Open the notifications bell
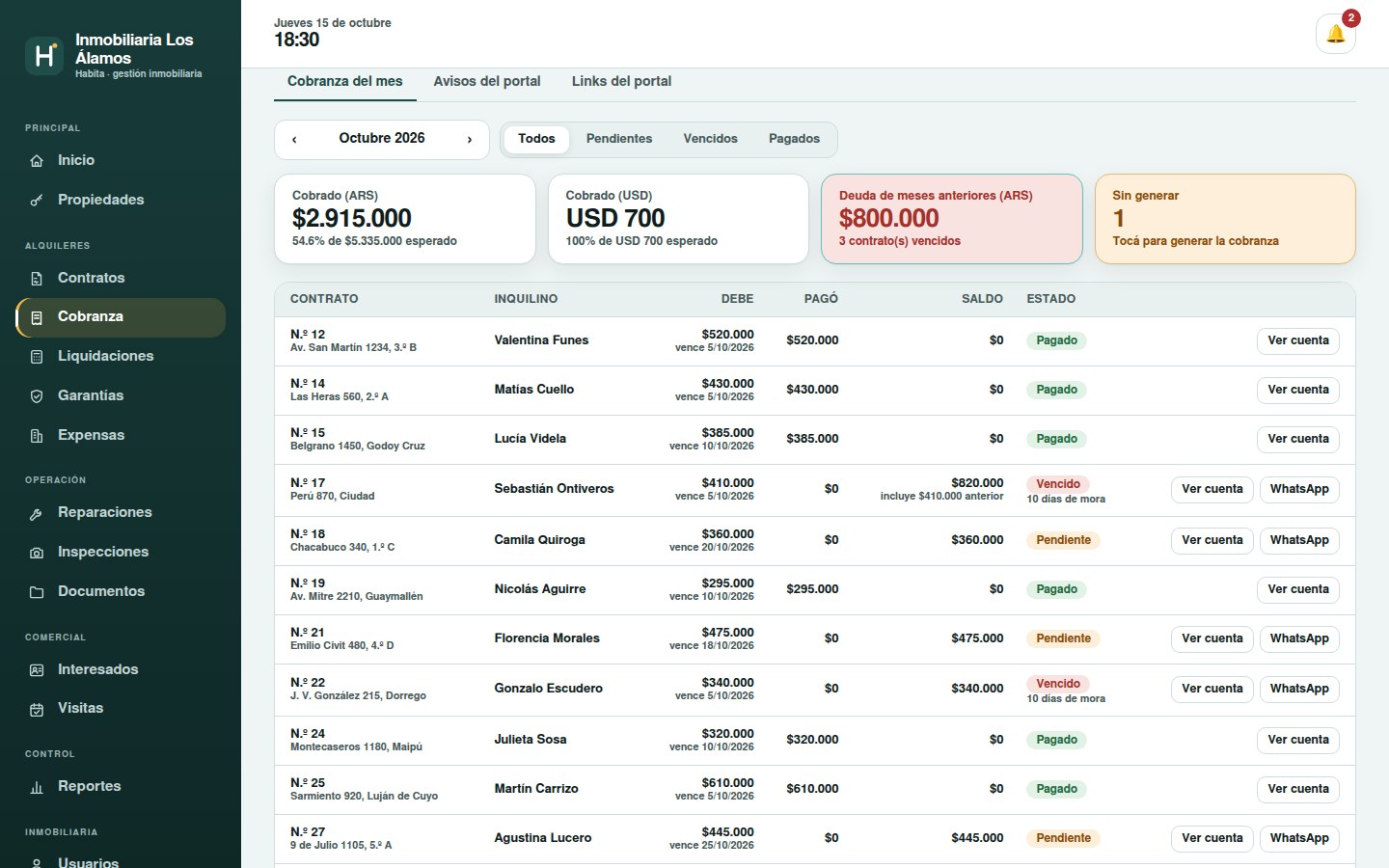 pos(1336,35)
